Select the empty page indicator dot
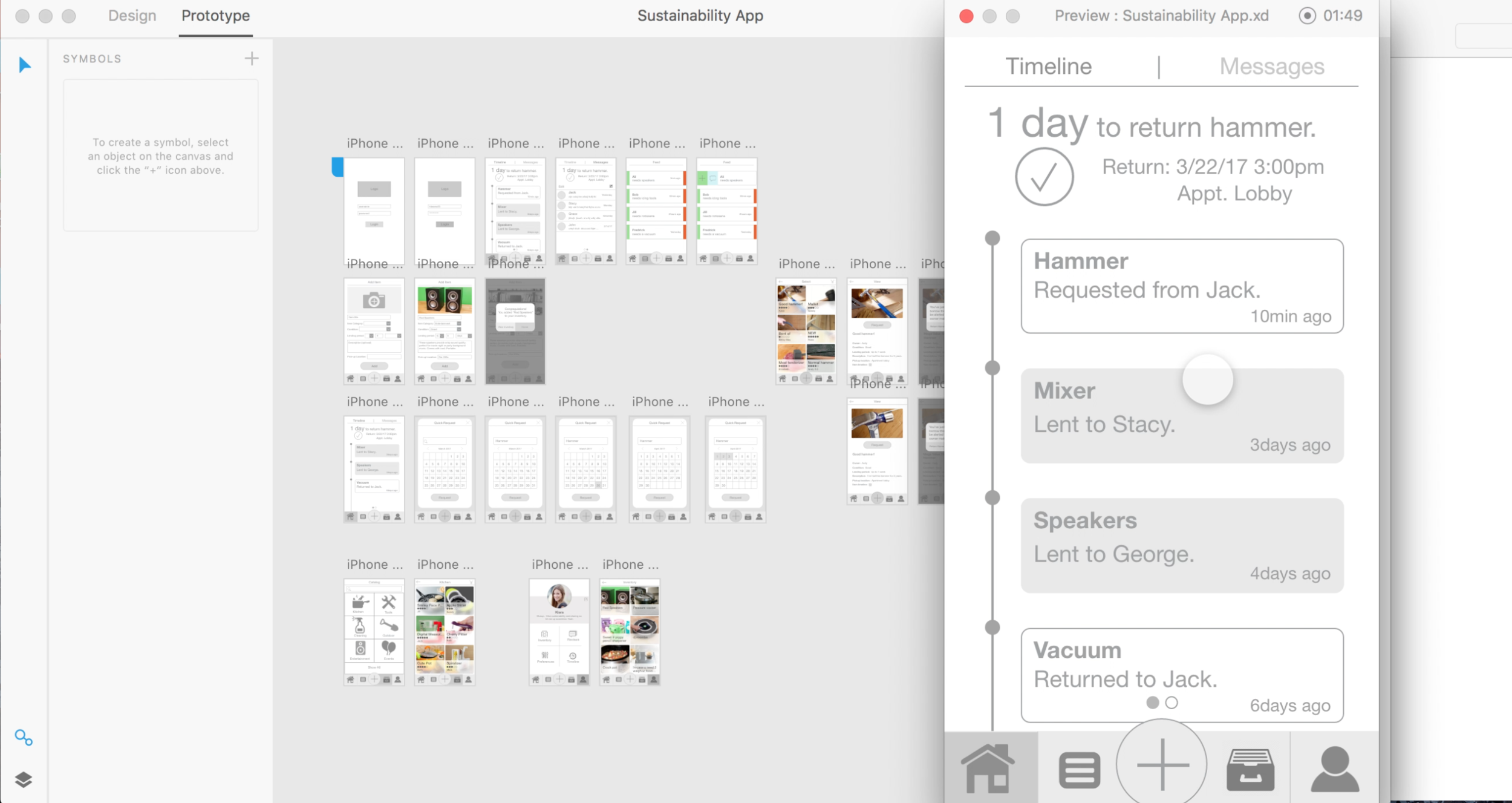The height and width of the screenshot is (803, 1512). 1171,703
